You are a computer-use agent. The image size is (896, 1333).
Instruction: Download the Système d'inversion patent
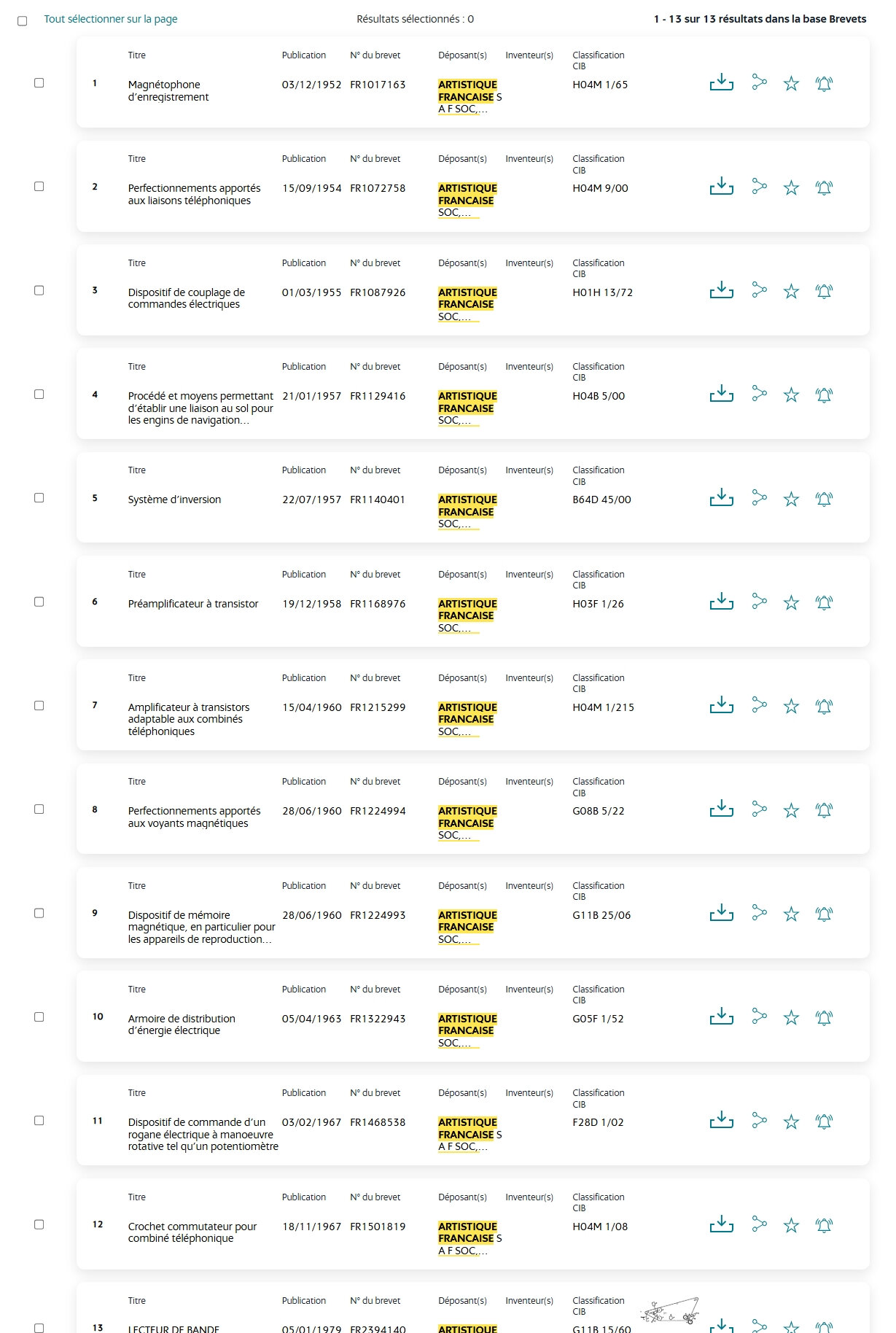tap(721, 498)
